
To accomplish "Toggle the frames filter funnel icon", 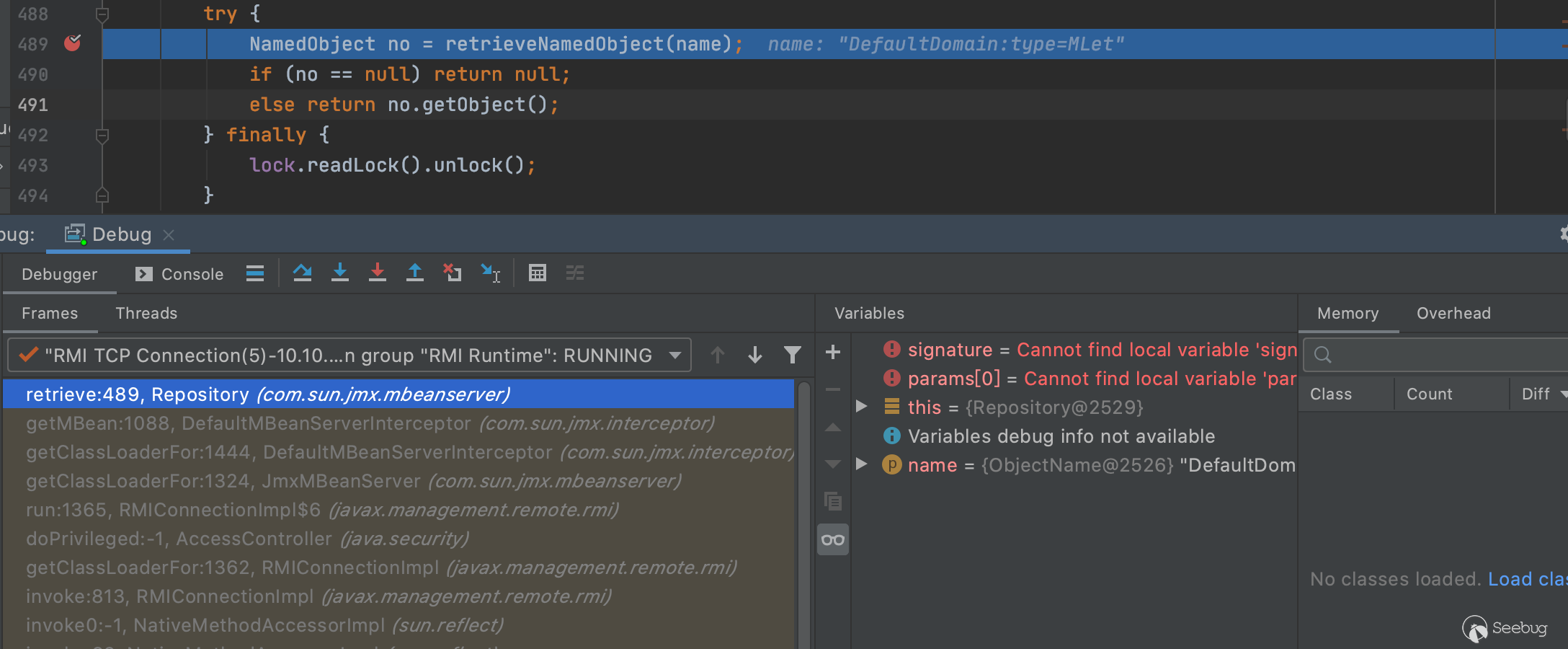I will [x=793, y=355].
